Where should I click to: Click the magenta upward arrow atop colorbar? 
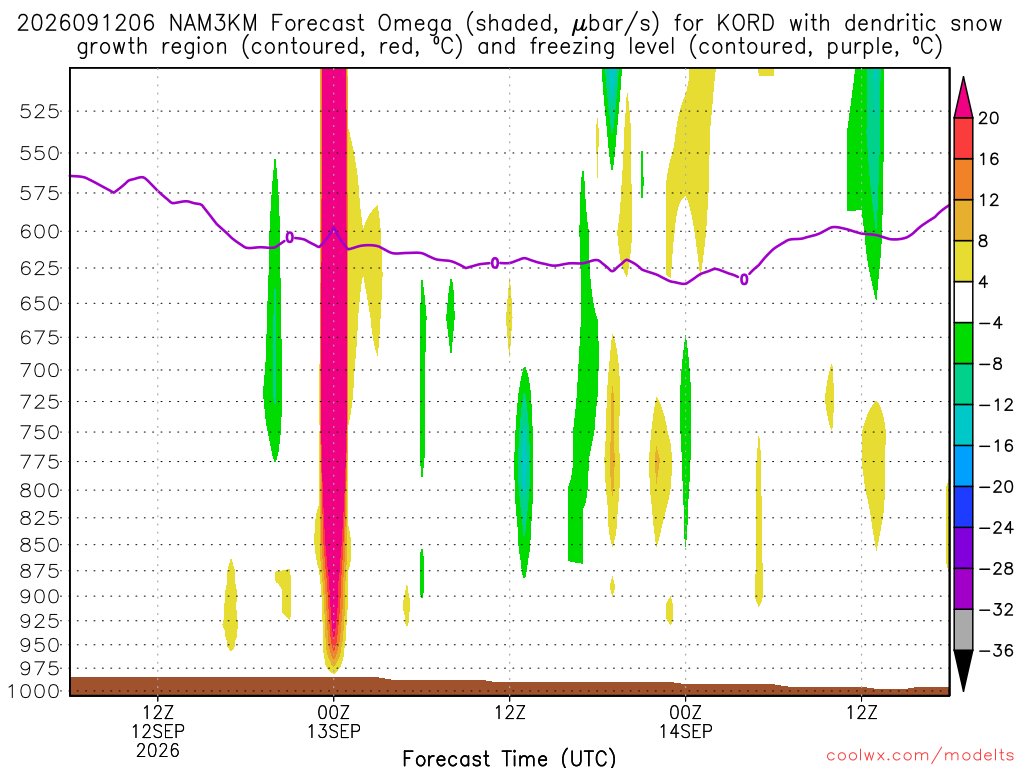coord(963,97)
